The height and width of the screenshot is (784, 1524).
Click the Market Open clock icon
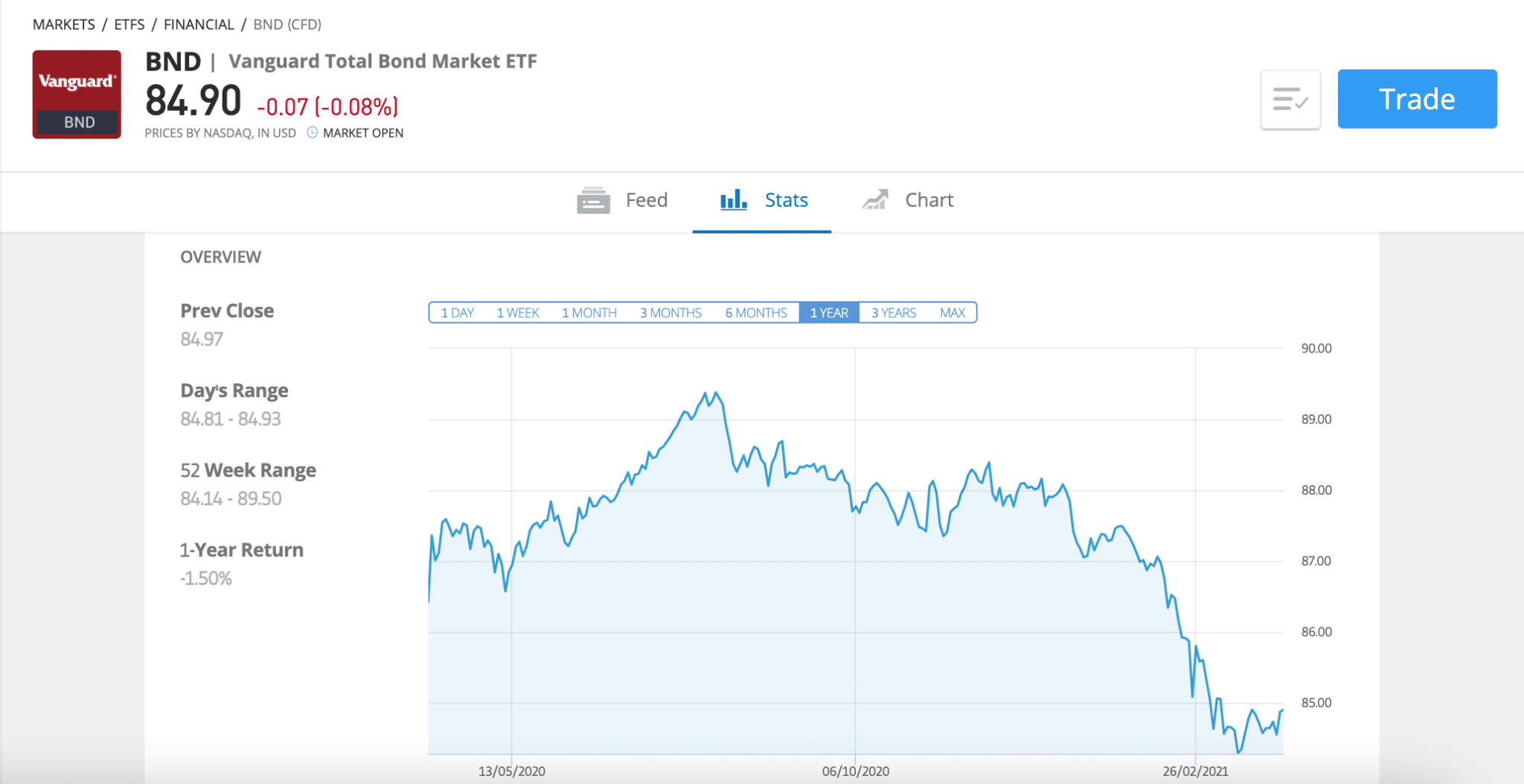coord(313,132)
